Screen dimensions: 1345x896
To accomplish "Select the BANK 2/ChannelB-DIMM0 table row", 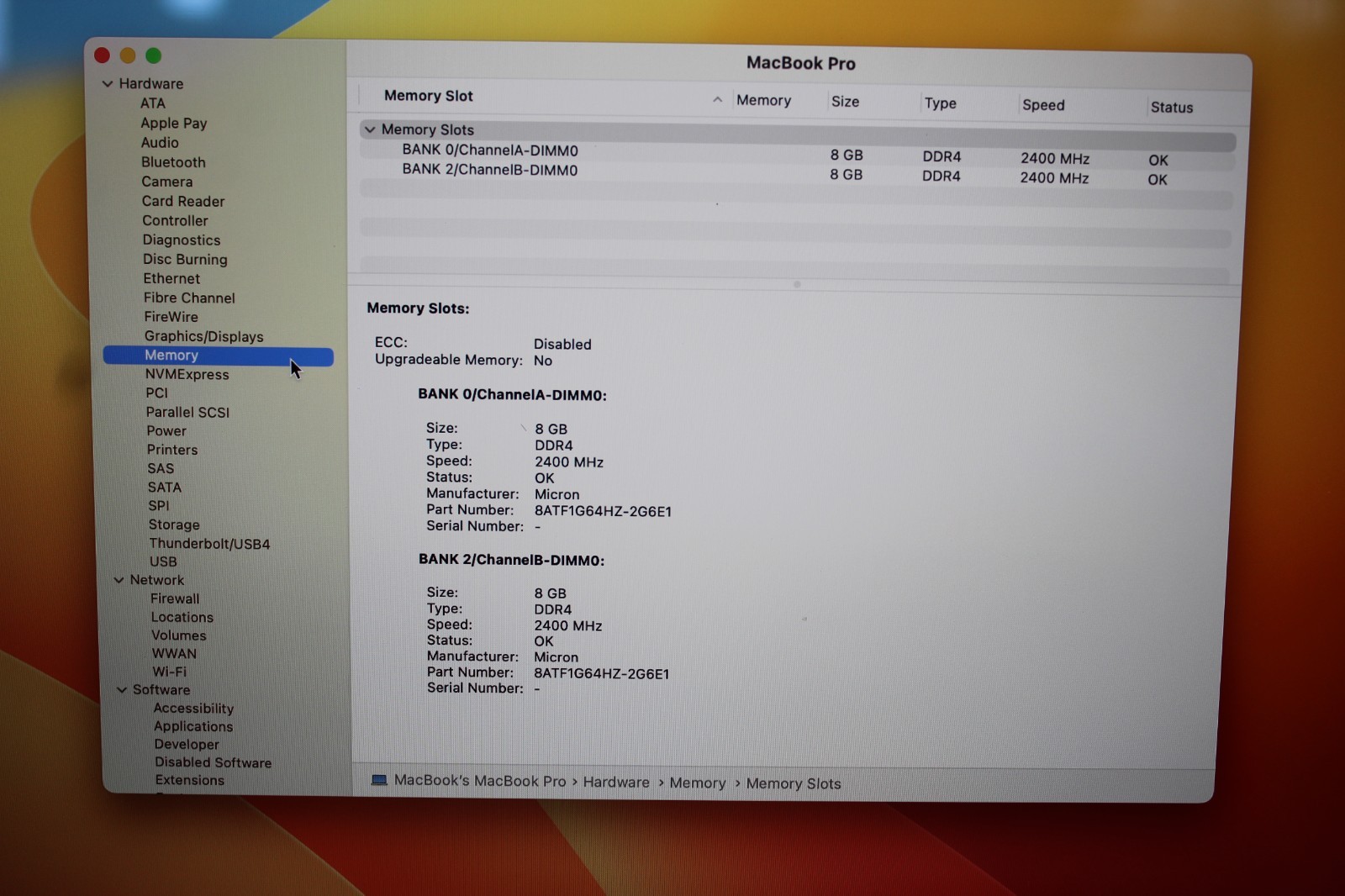I will pyautogui.click(x=797, y=174).
